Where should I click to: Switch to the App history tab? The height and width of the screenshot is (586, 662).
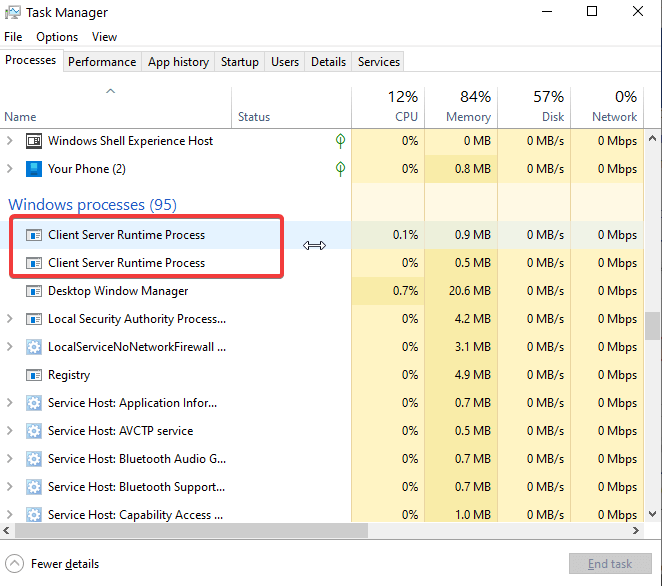pyautogui.click(x=178, y=62)
